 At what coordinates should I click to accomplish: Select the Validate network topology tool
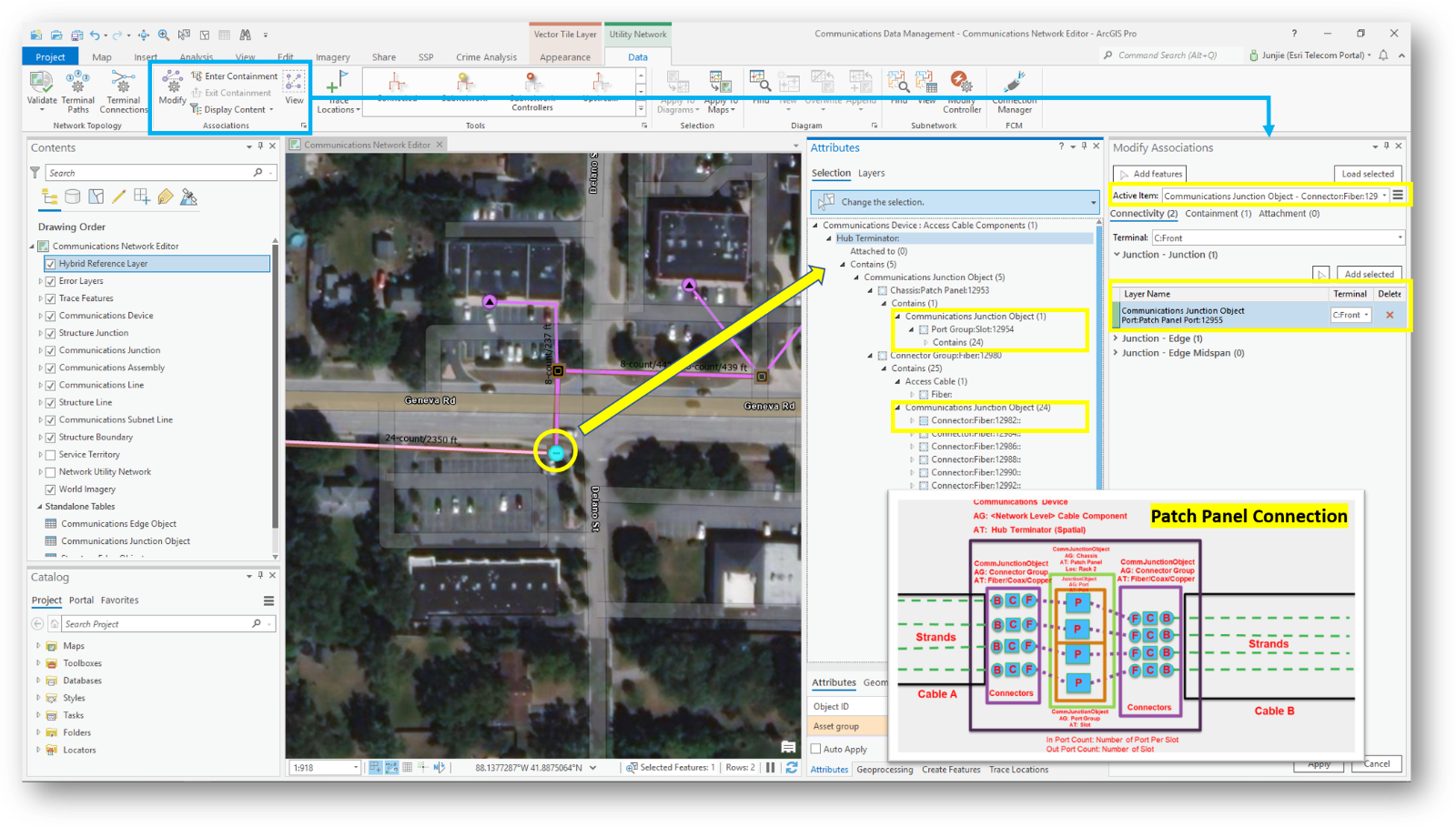(41, 86)
